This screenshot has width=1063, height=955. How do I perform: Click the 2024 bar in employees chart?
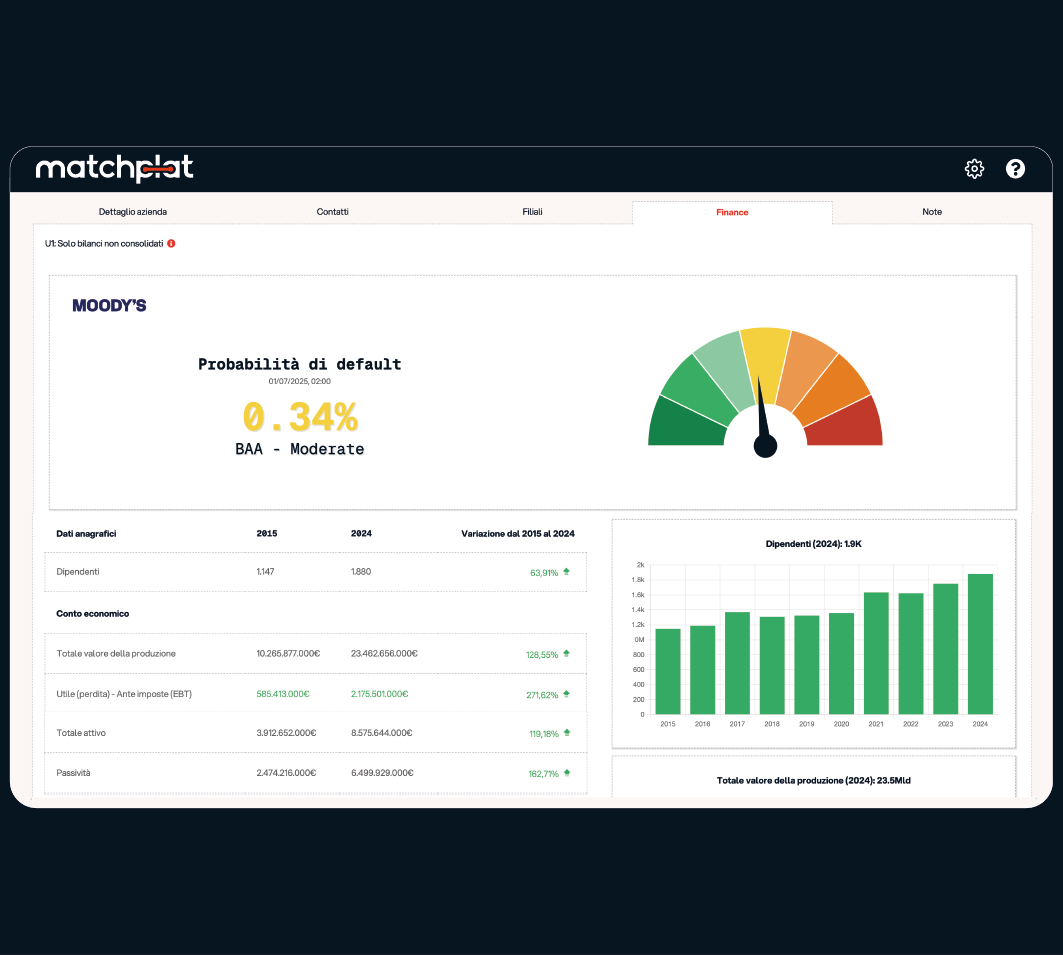[980, 645]
